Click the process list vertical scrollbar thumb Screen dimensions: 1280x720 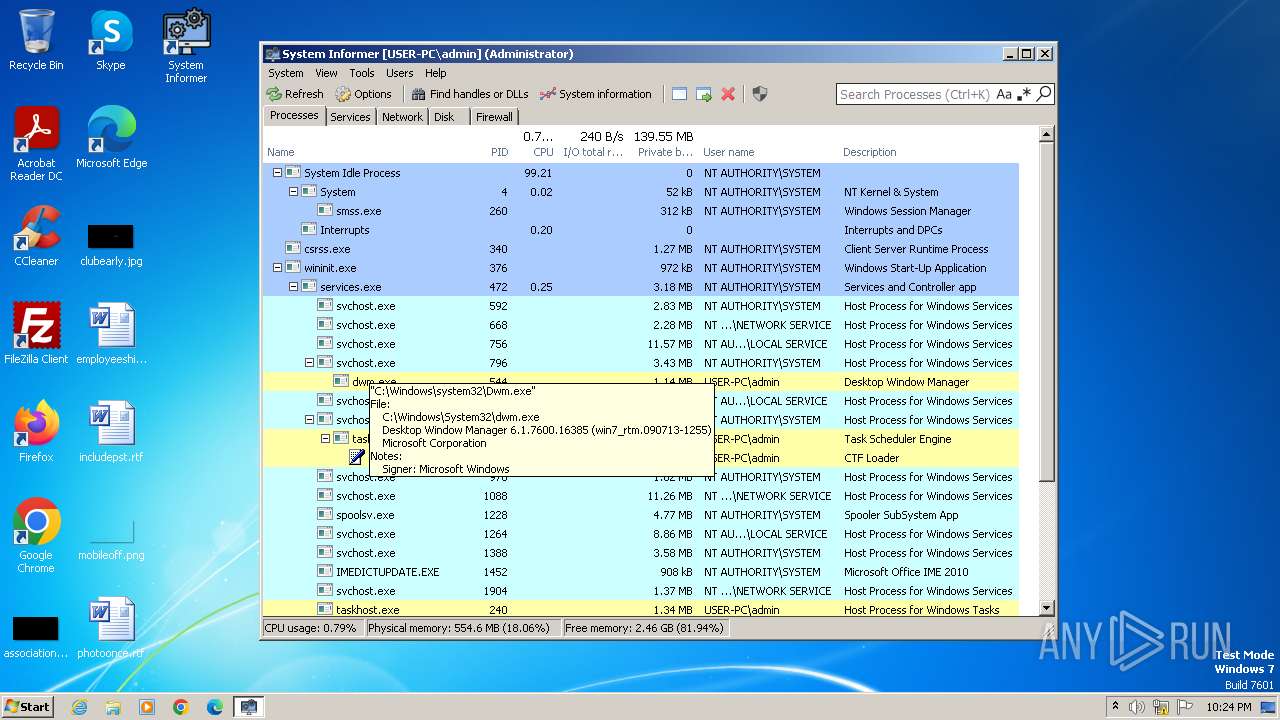tap(1046, 310)
